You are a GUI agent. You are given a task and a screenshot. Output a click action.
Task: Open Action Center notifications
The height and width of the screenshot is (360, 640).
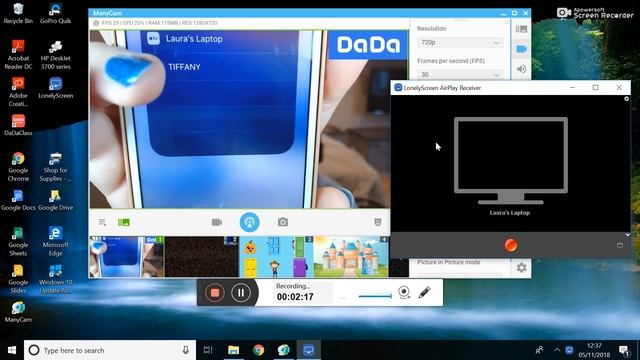pos(624,350)
